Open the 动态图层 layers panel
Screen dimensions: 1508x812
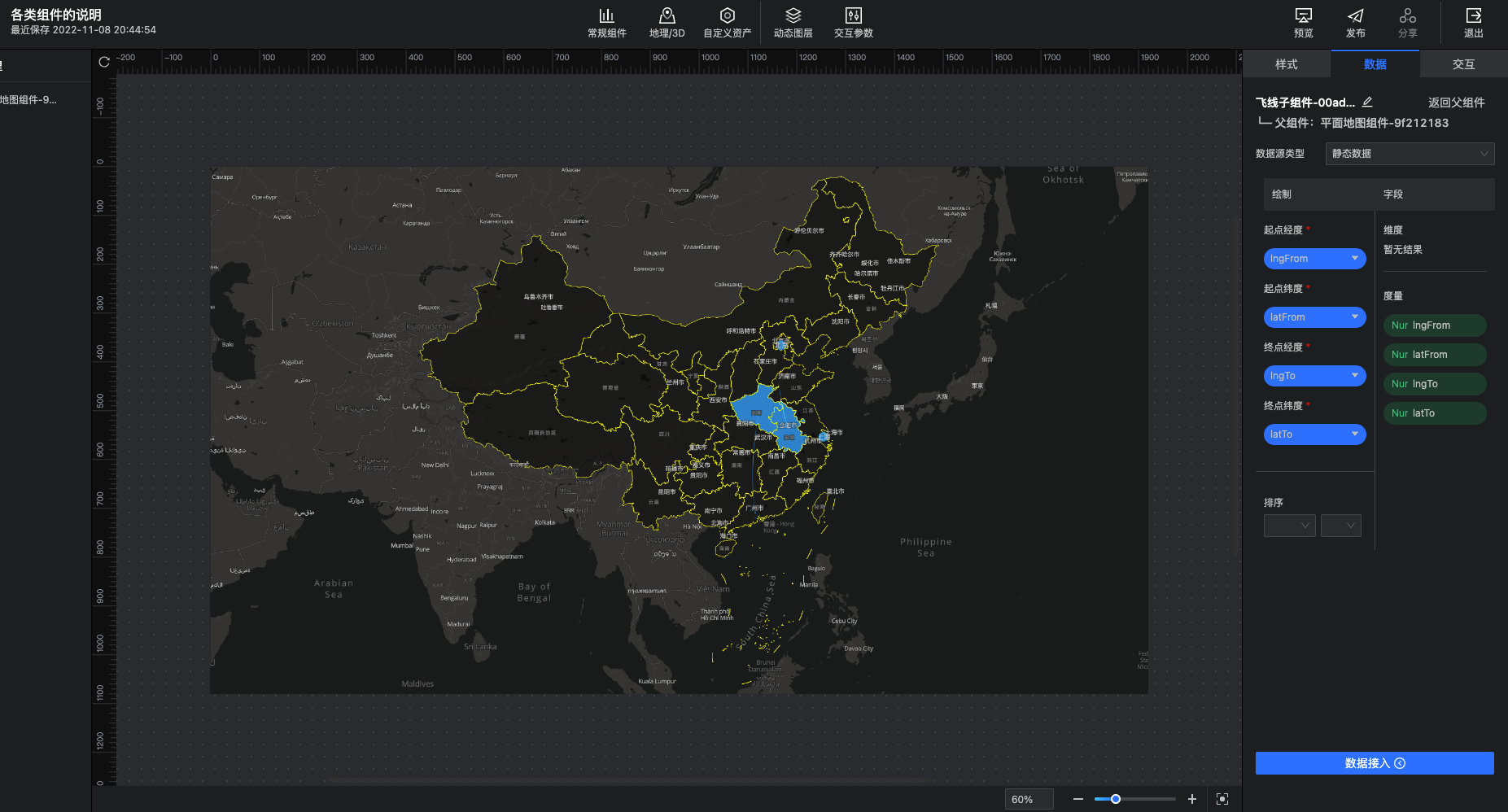pyautogui.click(x=793, y=23)
